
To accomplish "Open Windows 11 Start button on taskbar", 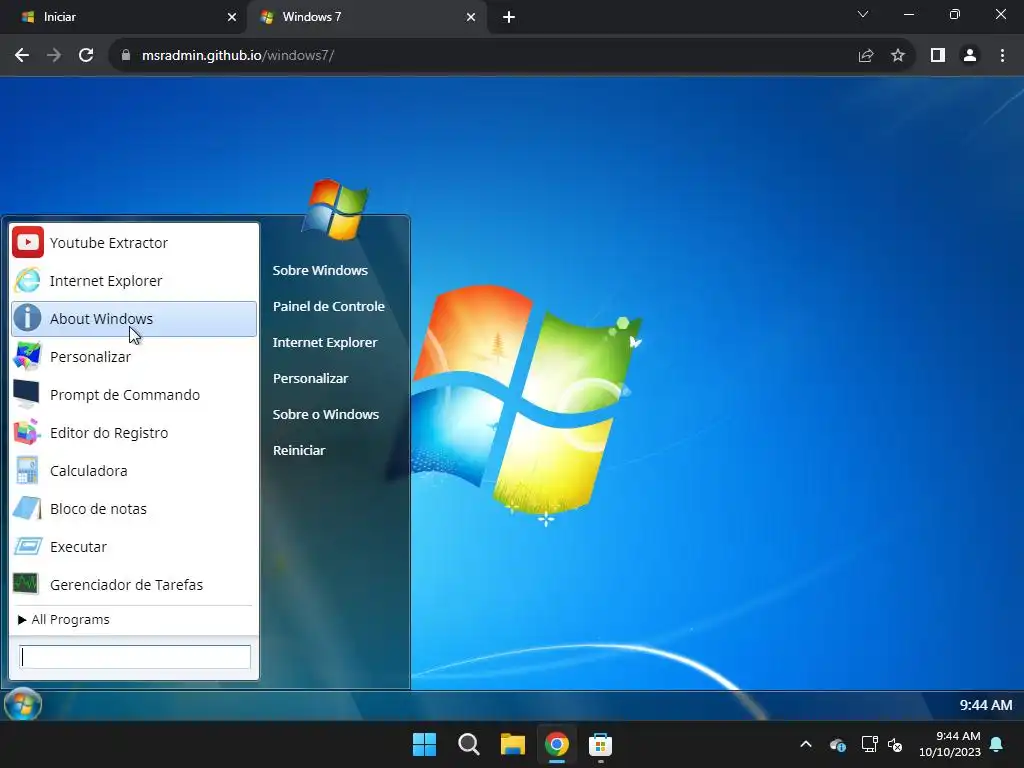I will tap(424, 744).
